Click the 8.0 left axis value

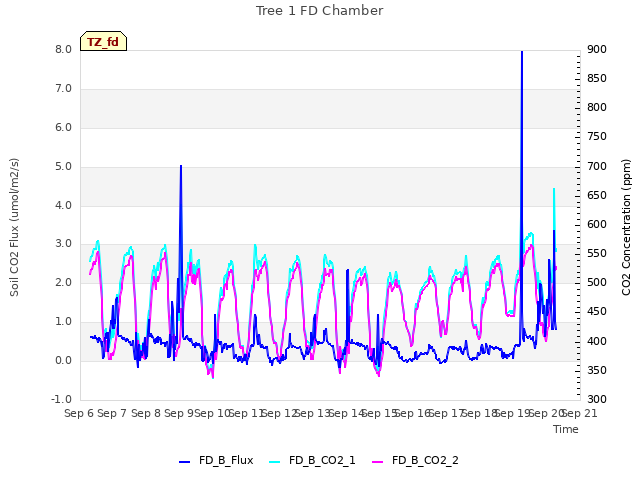pos(63,49)
